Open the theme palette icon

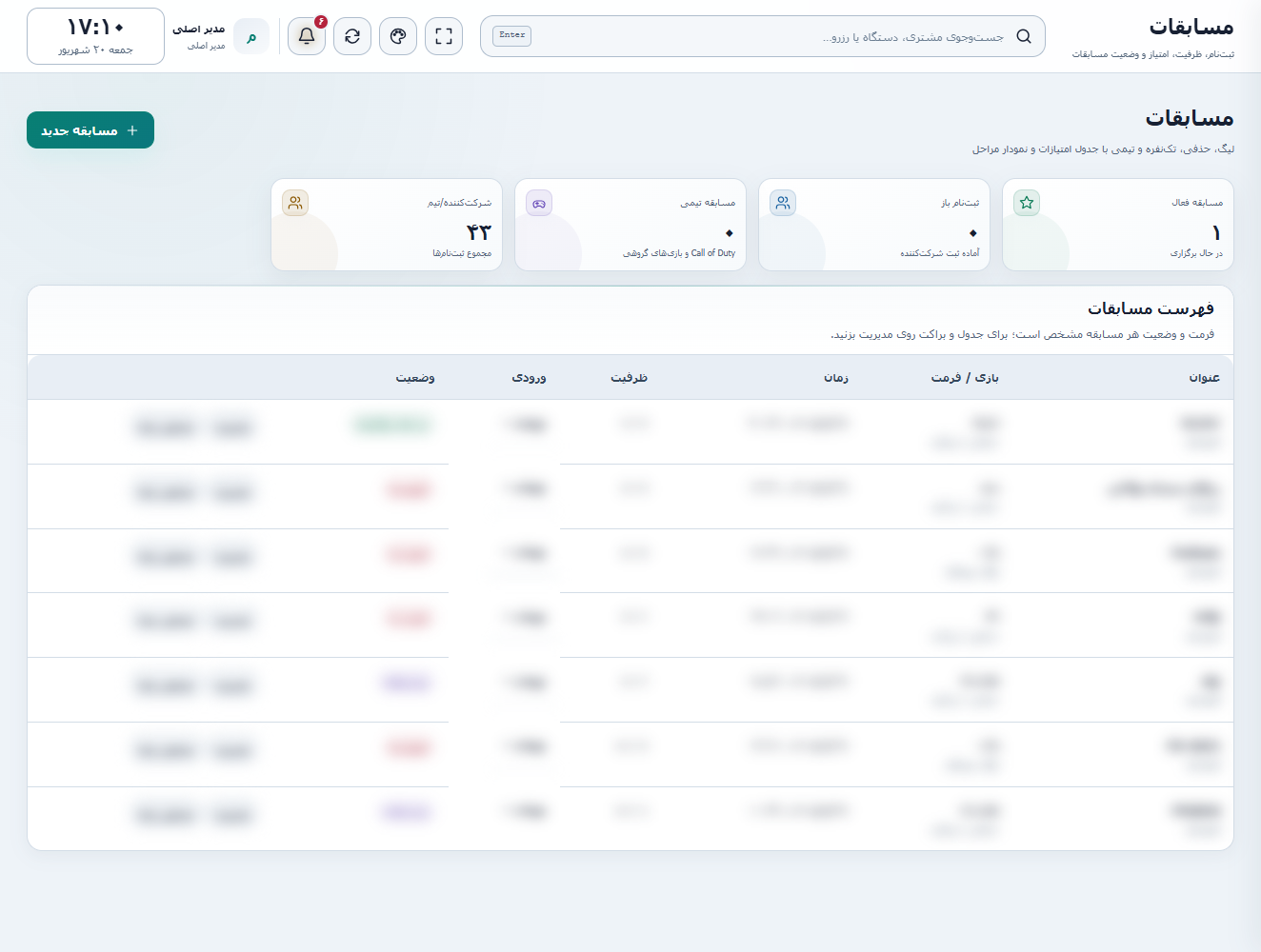point(398,36)
